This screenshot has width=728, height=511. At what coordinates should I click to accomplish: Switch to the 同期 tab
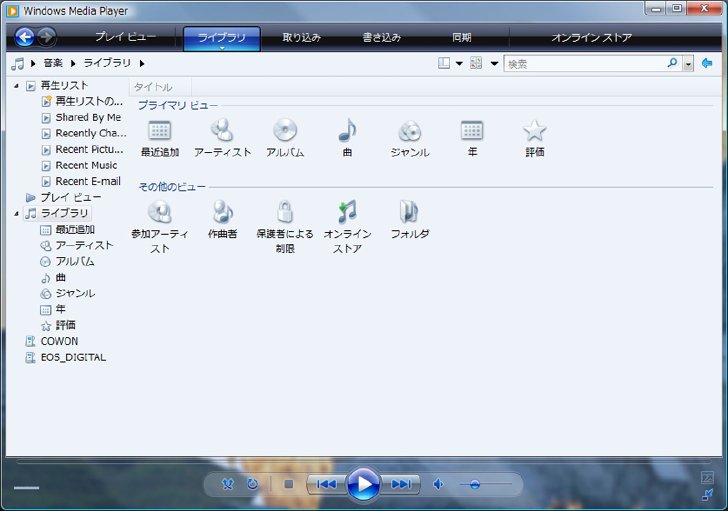pyautogui.click(x=462, y=37)
